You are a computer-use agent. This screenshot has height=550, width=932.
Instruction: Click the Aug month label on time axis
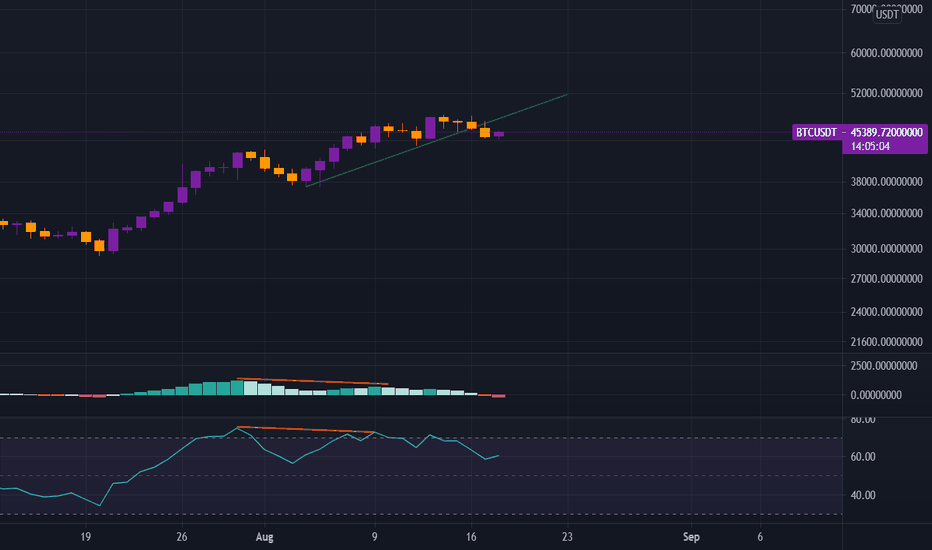(265, 537)
